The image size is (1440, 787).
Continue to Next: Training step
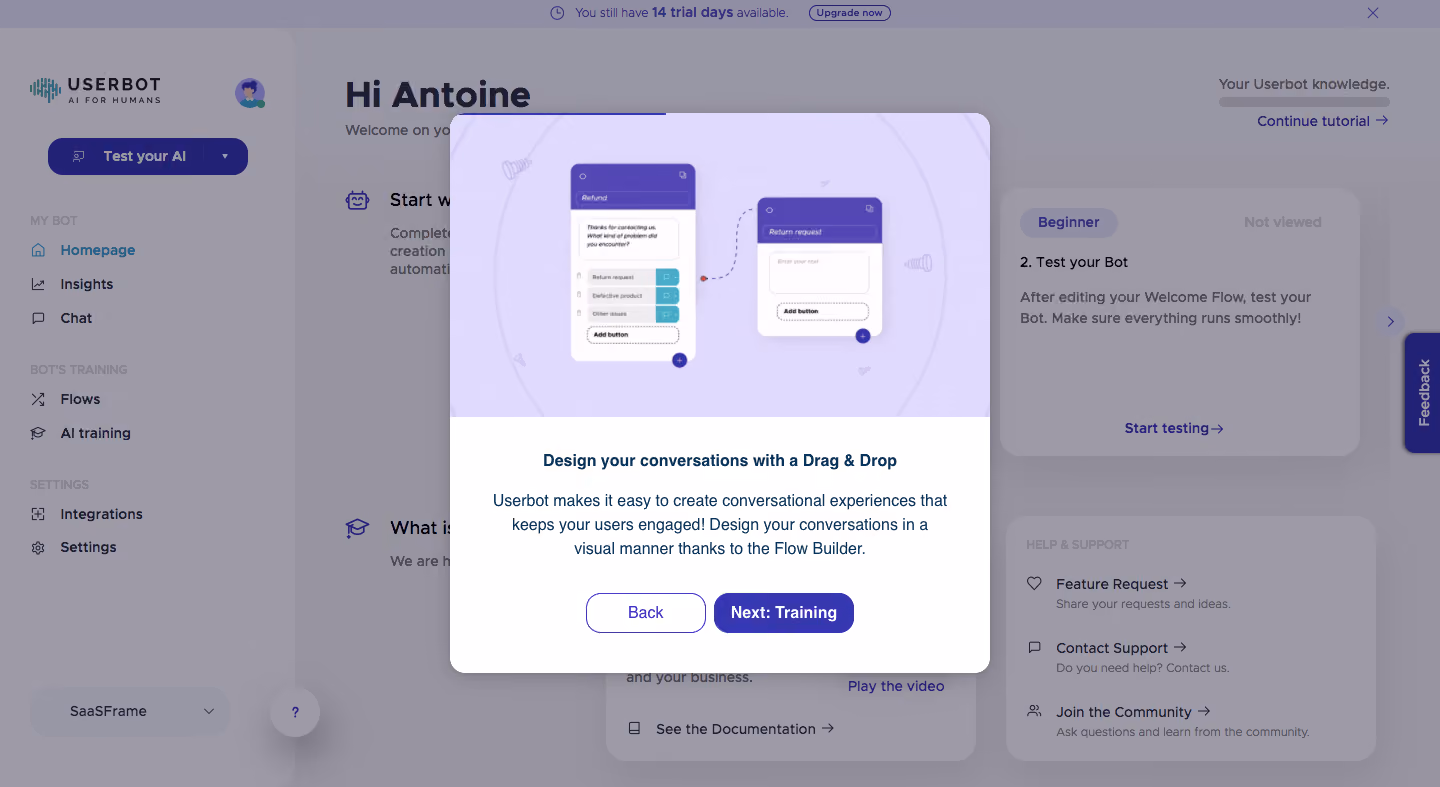pos(784,613)
